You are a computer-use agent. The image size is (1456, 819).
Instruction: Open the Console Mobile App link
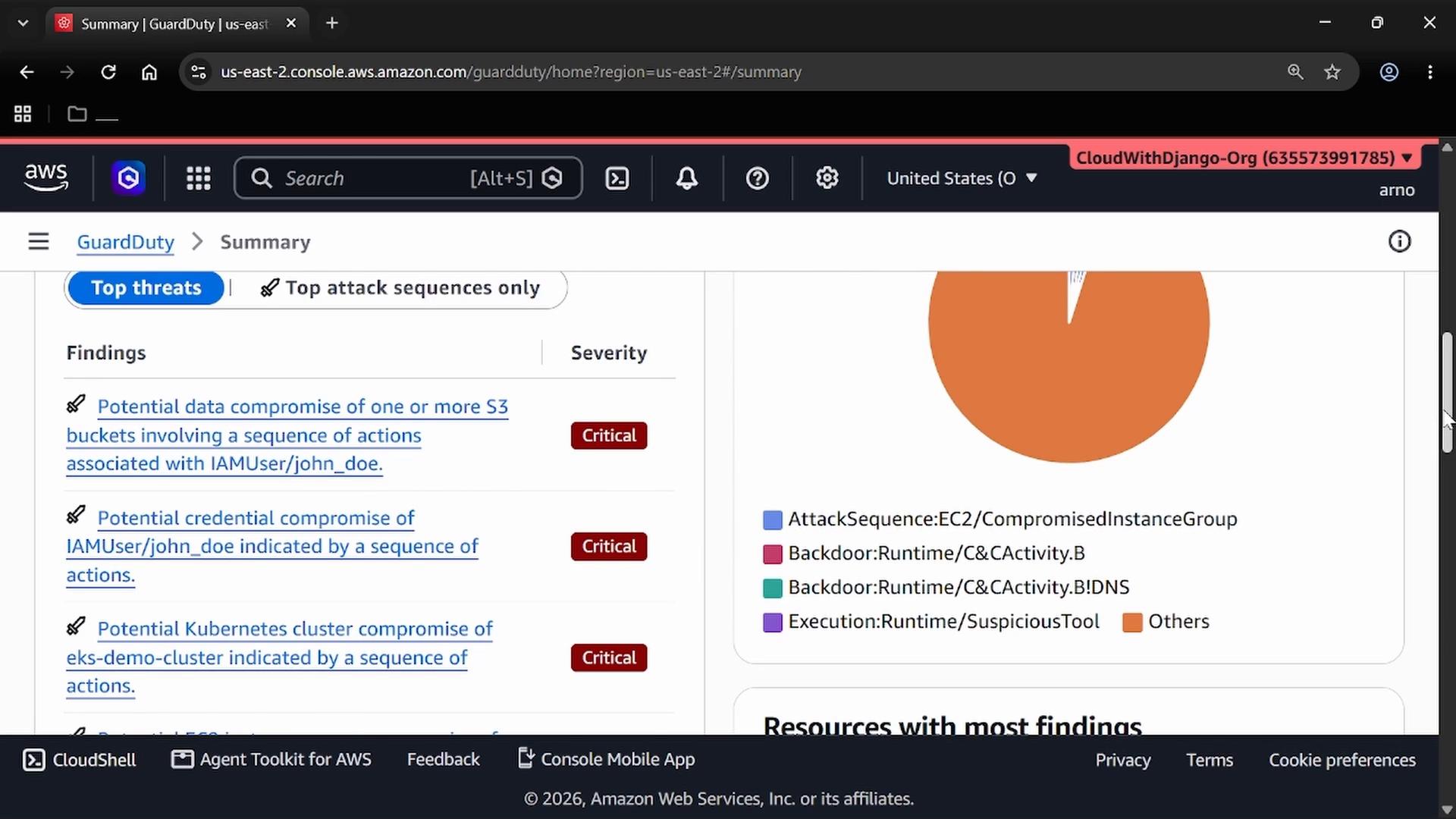[x=606, y=760]
